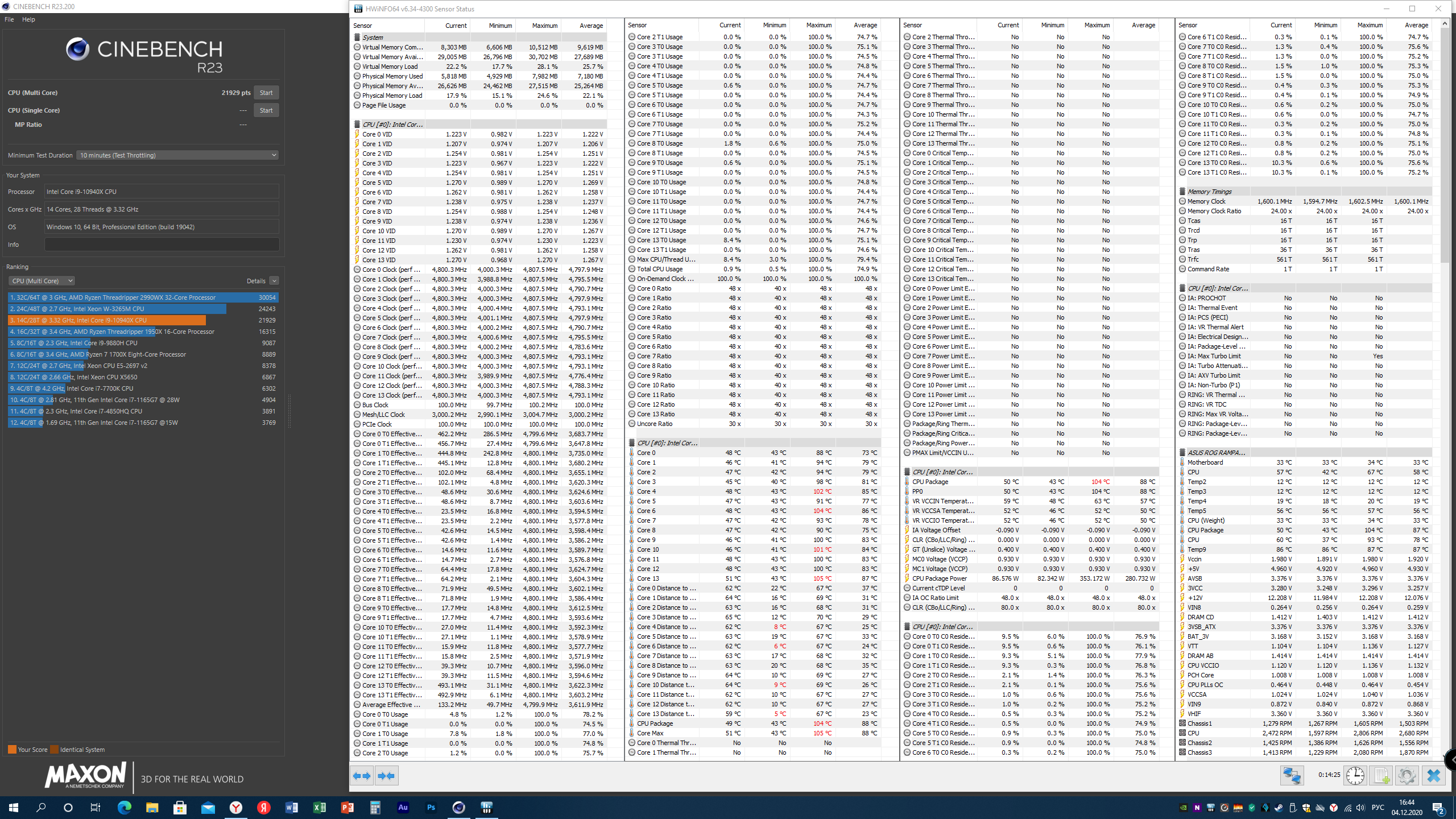Select Uncore Ratio sensor row
This screenshot has height=819, width=1456.
(x=754, y=424)
